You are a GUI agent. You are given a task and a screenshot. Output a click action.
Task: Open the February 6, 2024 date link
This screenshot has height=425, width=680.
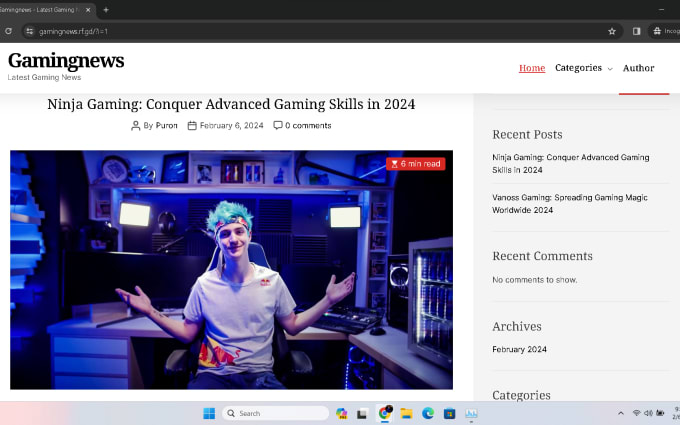pos(232,125)
